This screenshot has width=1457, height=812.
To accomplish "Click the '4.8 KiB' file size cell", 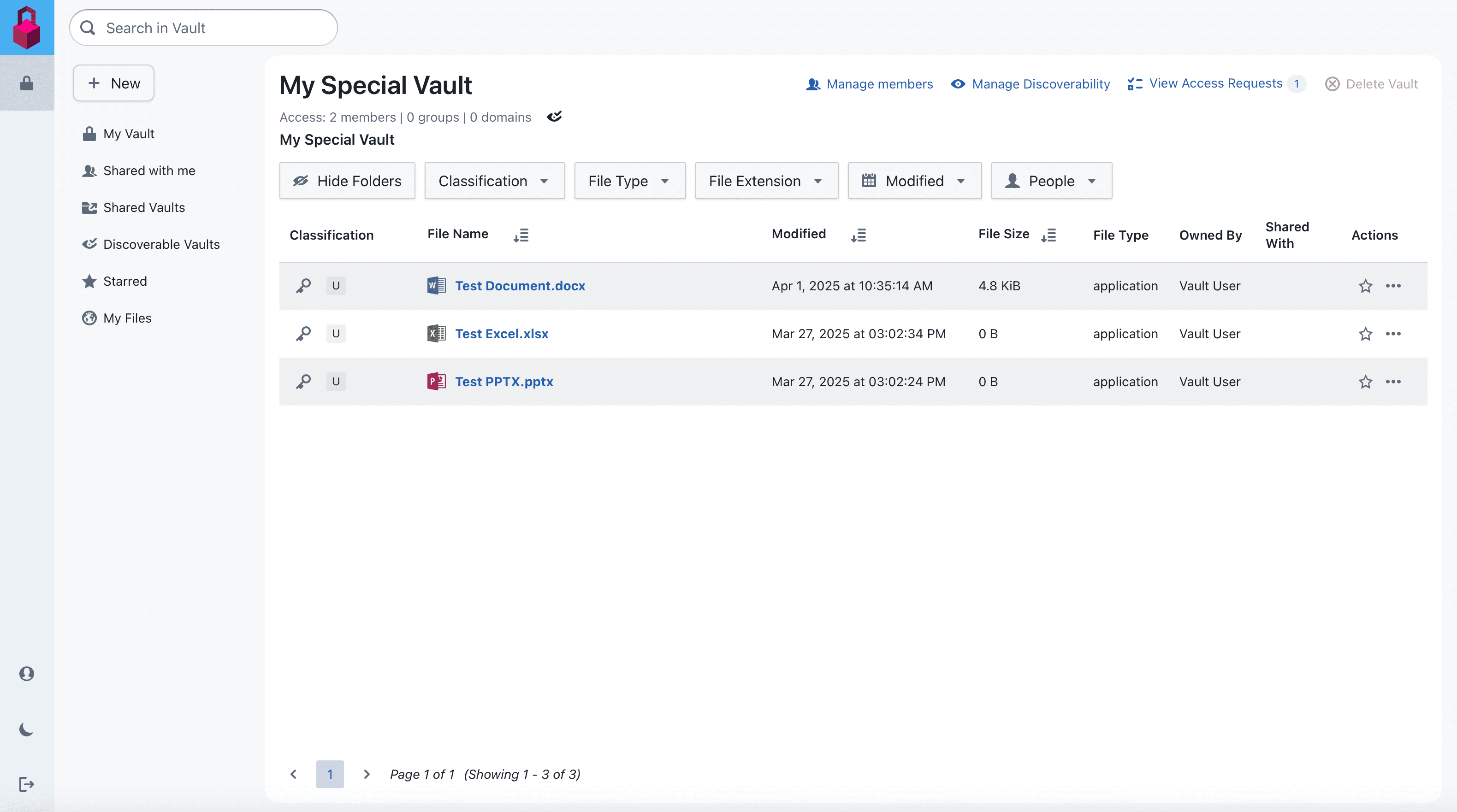I will 1000,286.
